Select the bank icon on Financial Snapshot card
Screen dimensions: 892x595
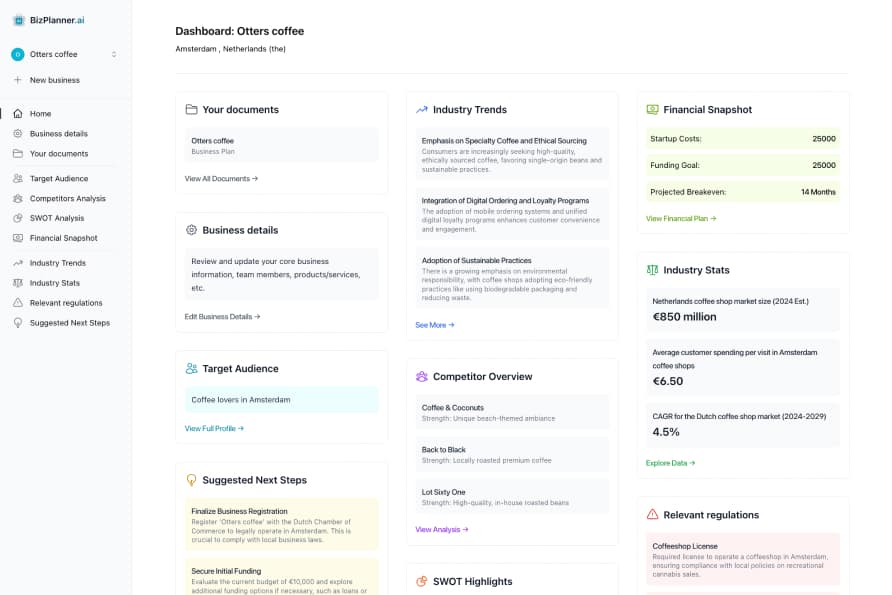[653, 109]
